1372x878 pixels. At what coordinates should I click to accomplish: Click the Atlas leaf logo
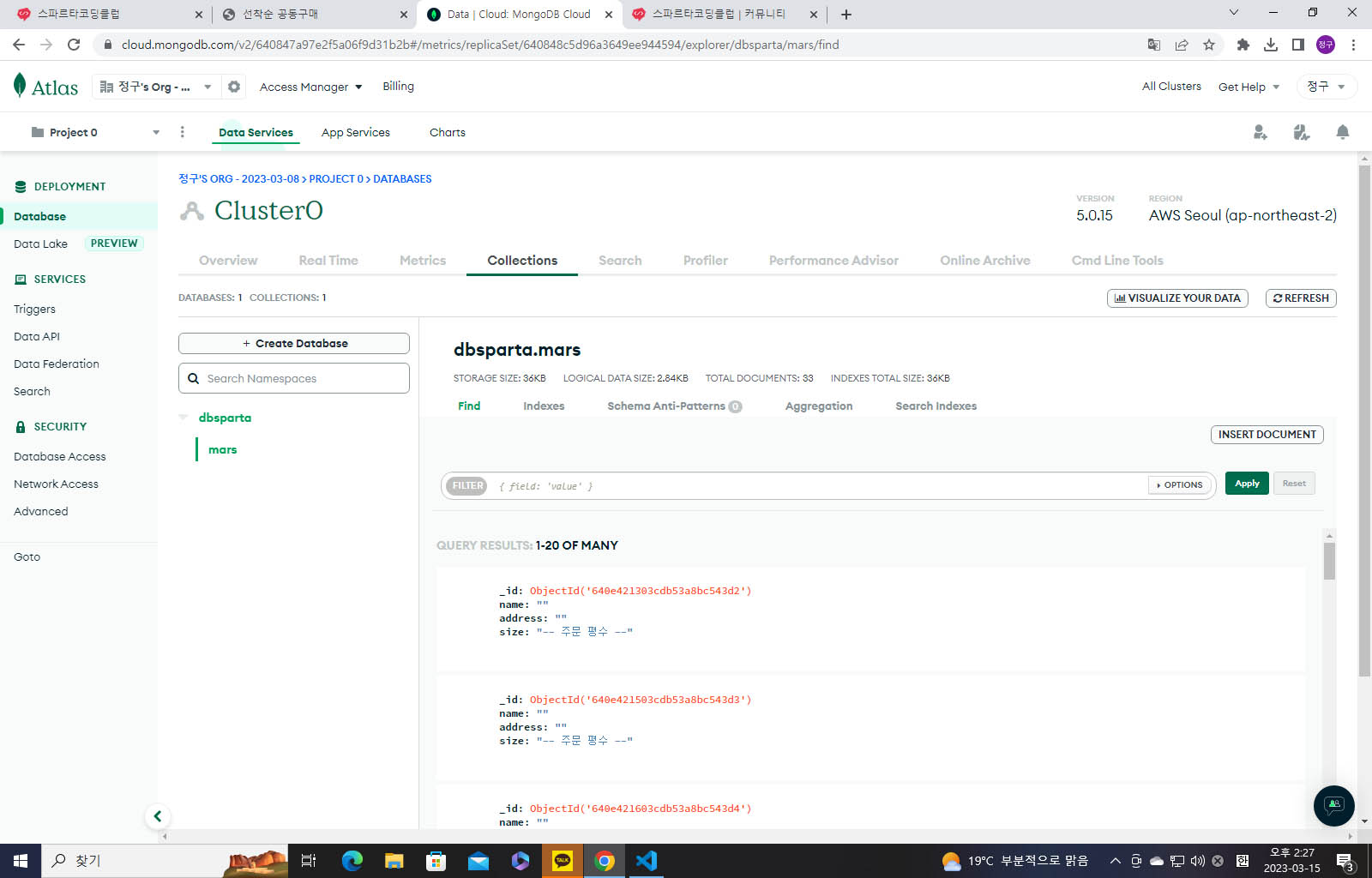click(20, 85)
